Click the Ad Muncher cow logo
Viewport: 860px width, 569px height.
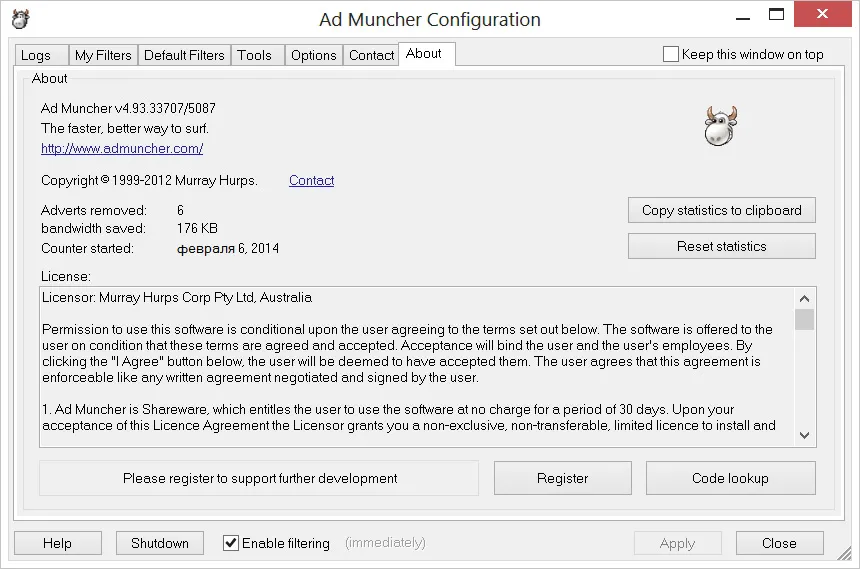tap(721, 126)
